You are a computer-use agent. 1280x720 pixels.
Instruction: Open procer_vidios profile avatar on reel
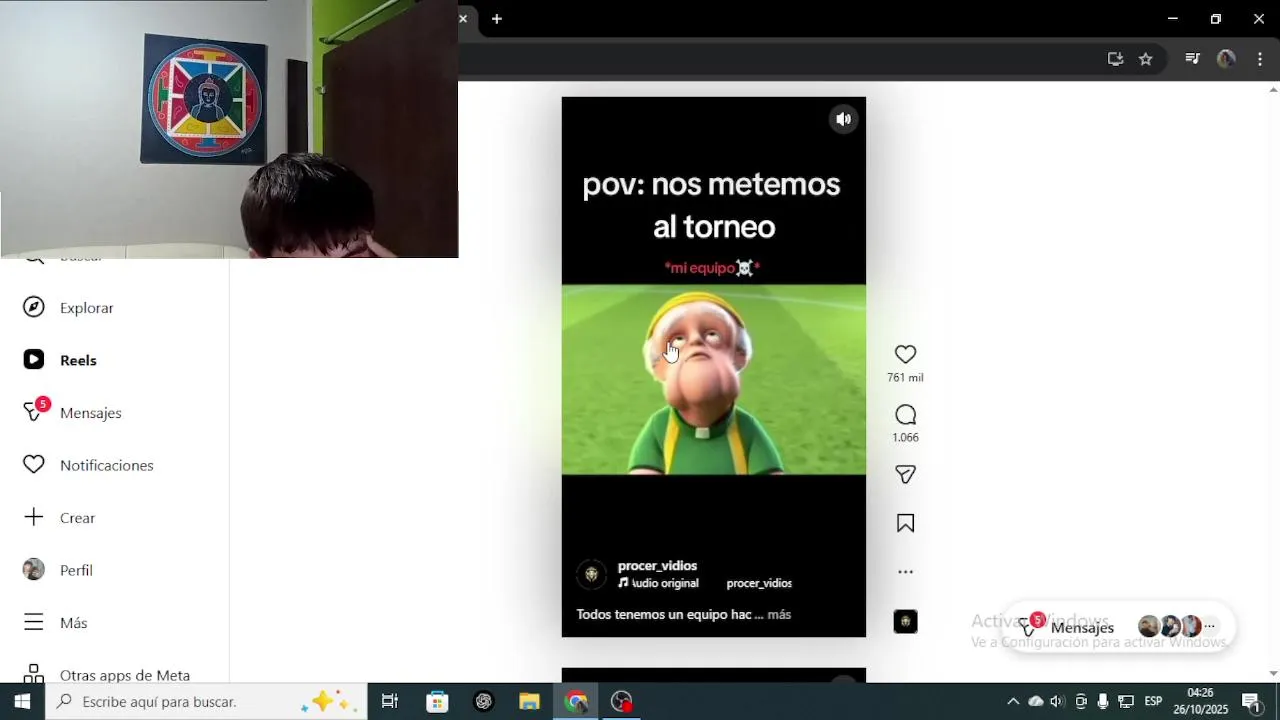click(591, 574)
